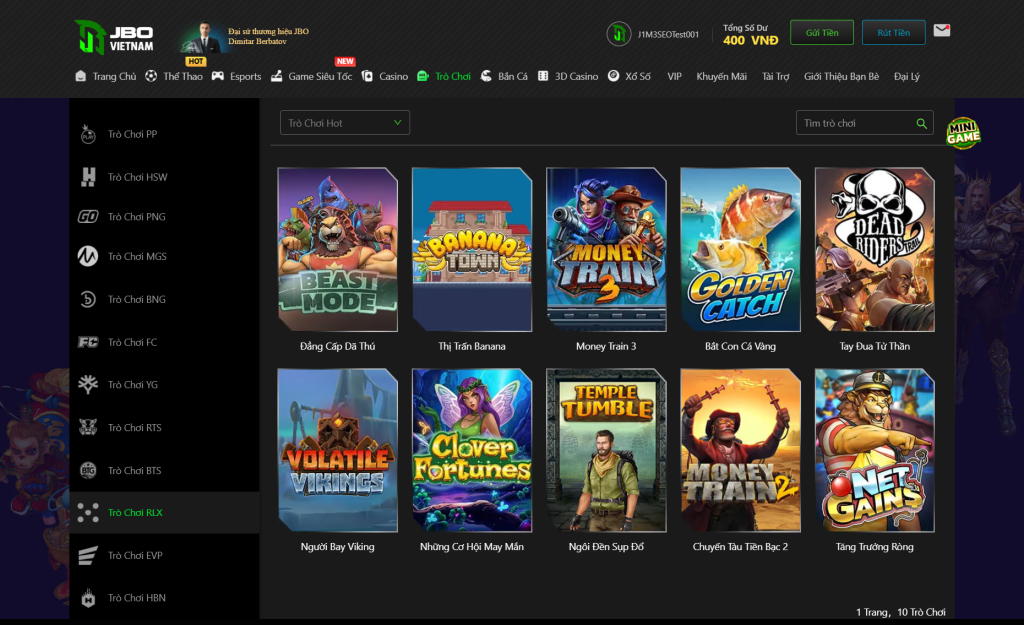Open the VIP page
Screen dimensions: 1024x625
coord(675,76)
